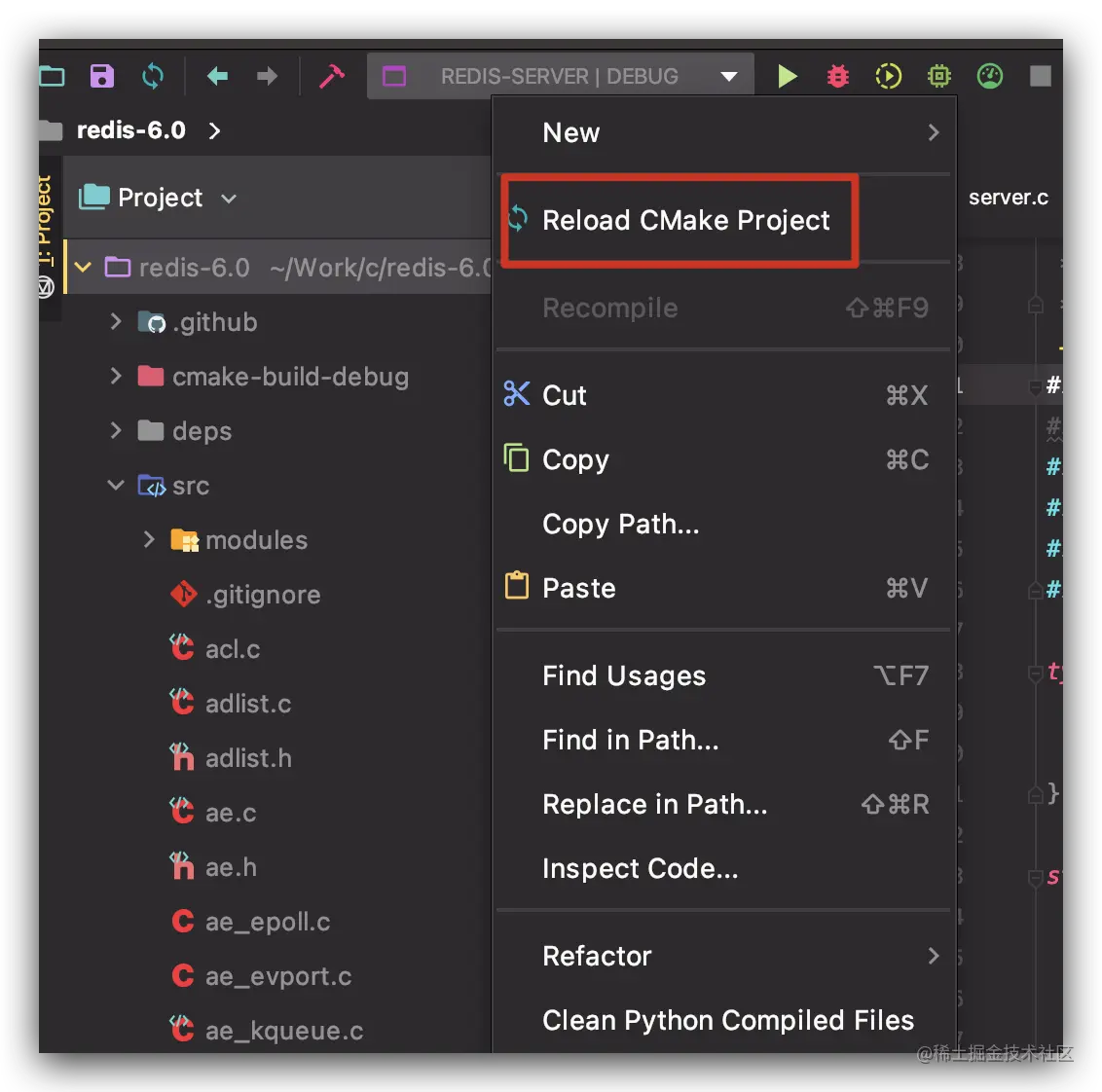
Task: Expand the cmake-build-debug folder
Action: [116, 377]
